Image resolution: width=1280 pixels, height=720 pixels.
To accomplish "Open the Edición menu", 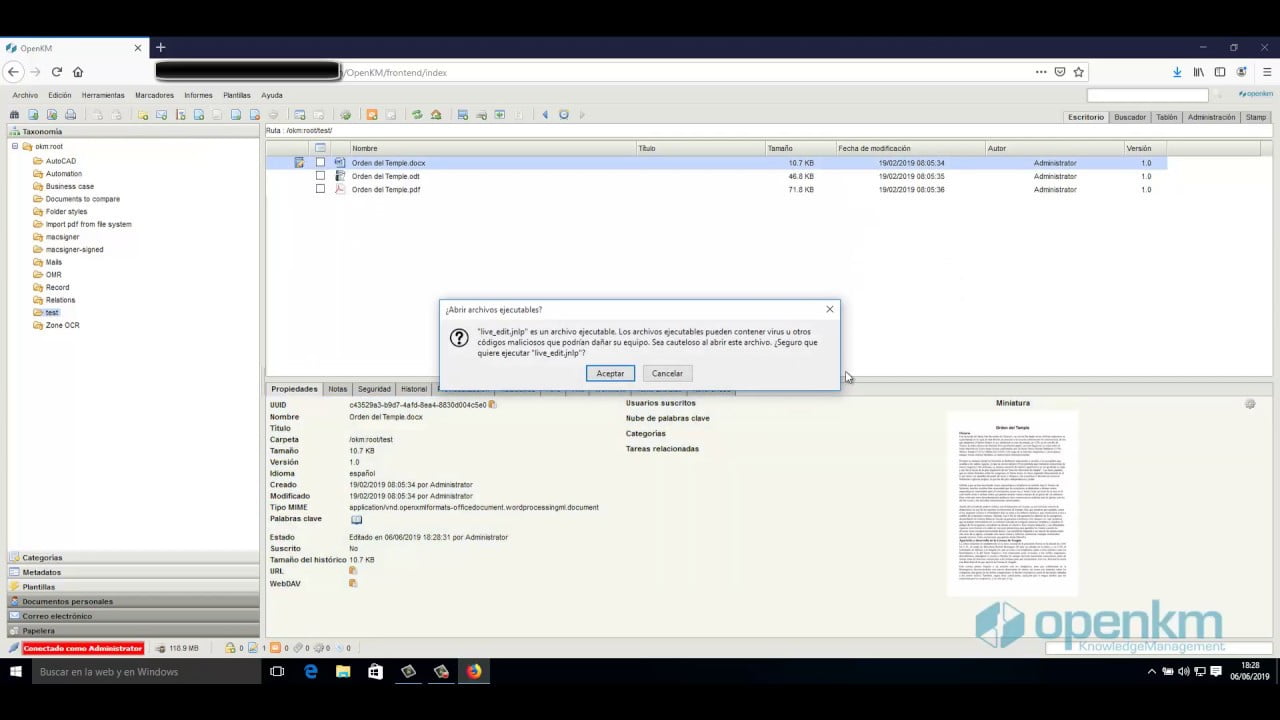I will 60,95.
